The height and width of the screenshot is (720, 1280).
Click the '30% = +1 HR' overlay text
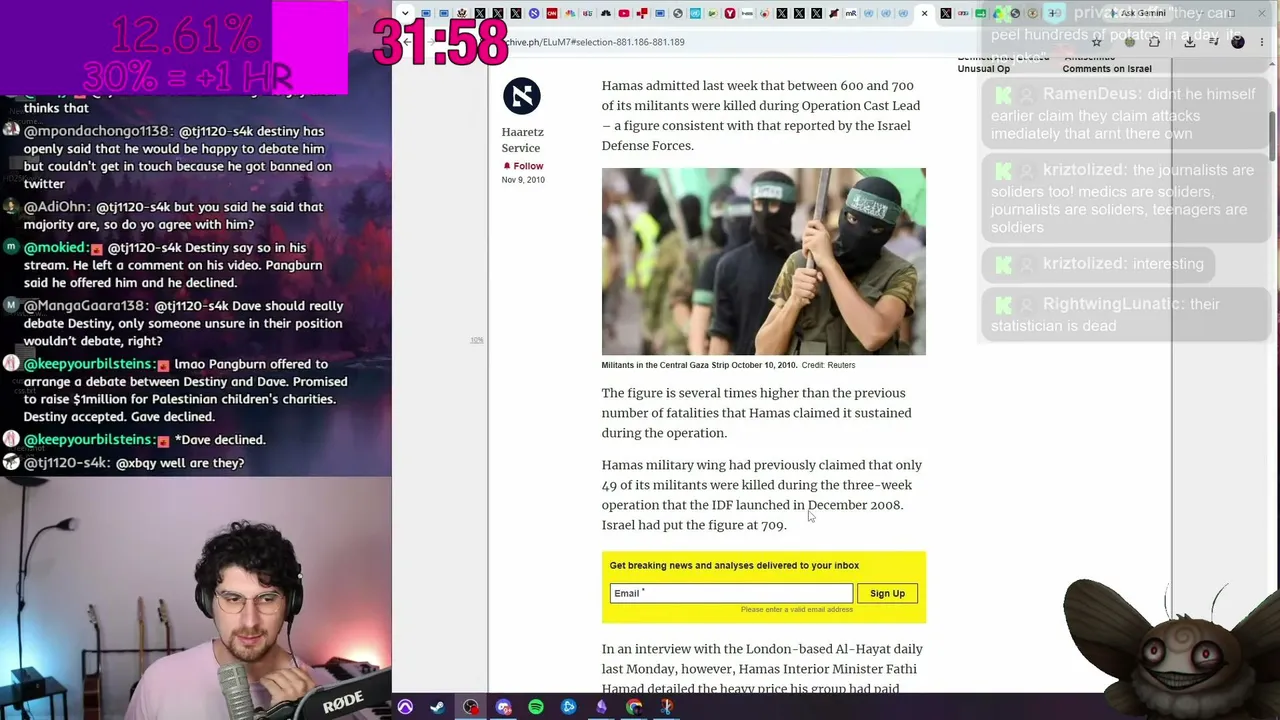187,76
